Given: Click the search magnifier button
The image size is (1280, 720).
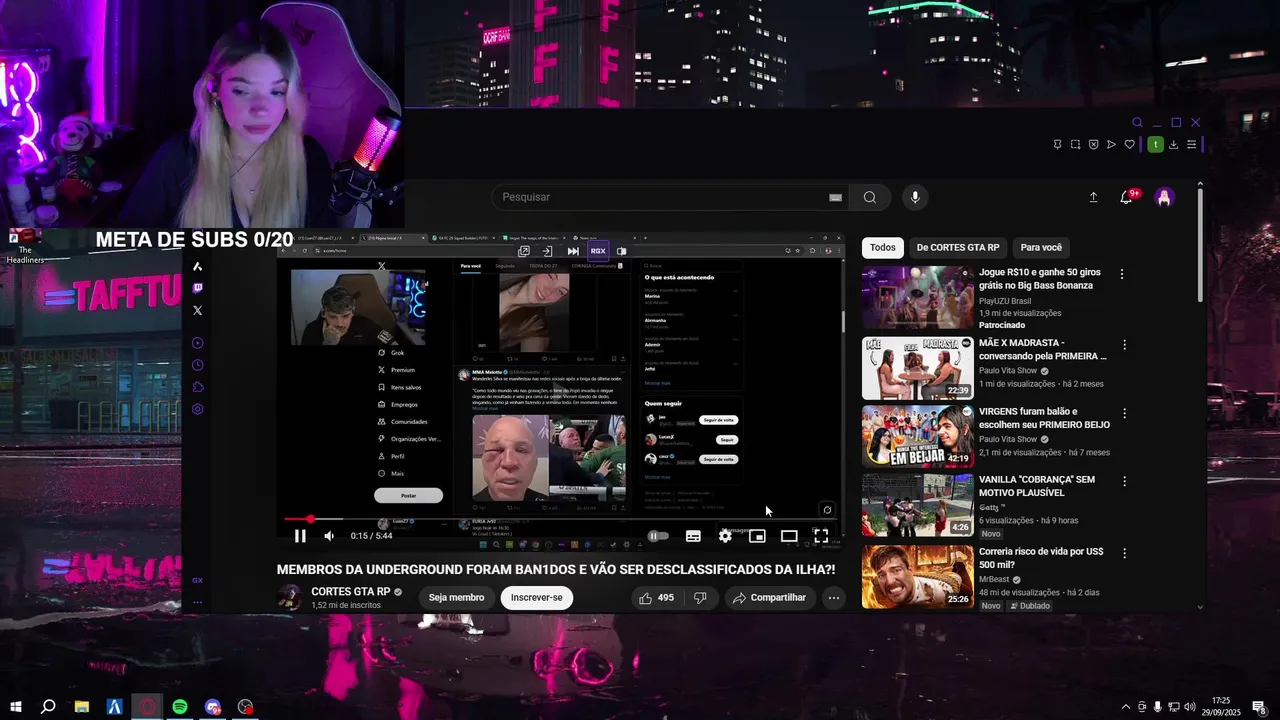Looking at the screenshot, I should tap(870, 197).
